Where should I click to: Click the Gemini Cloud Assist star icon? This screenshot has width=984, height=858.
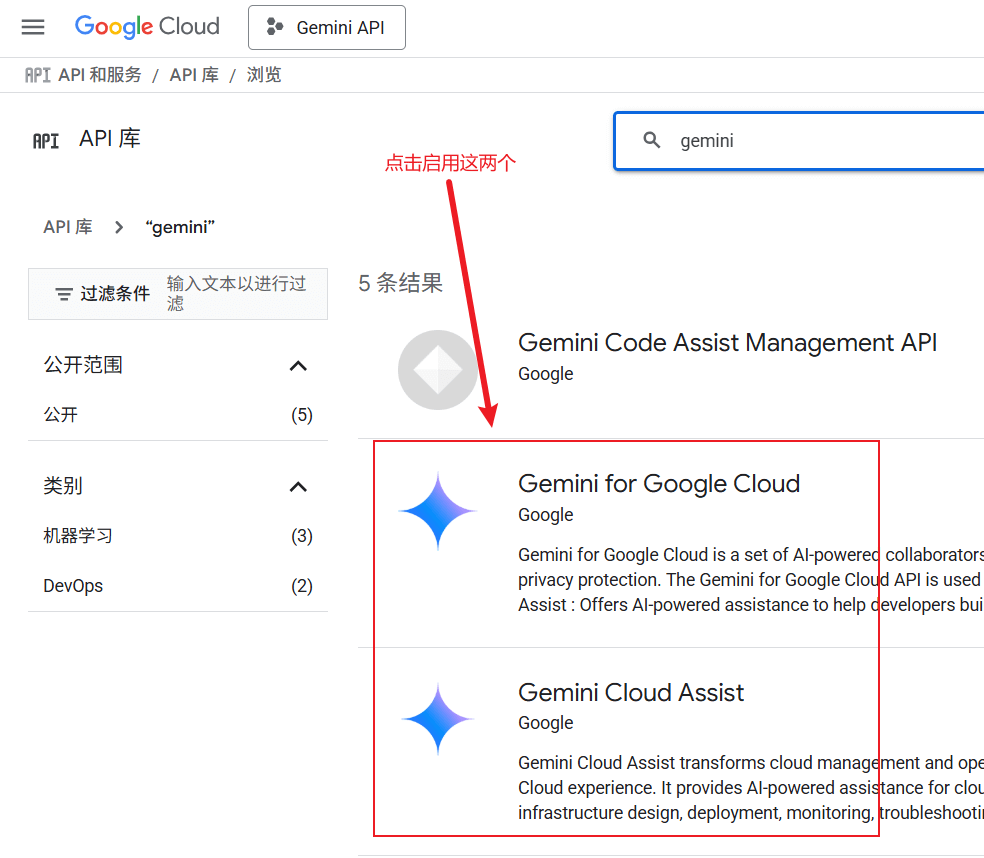point(437,719)
